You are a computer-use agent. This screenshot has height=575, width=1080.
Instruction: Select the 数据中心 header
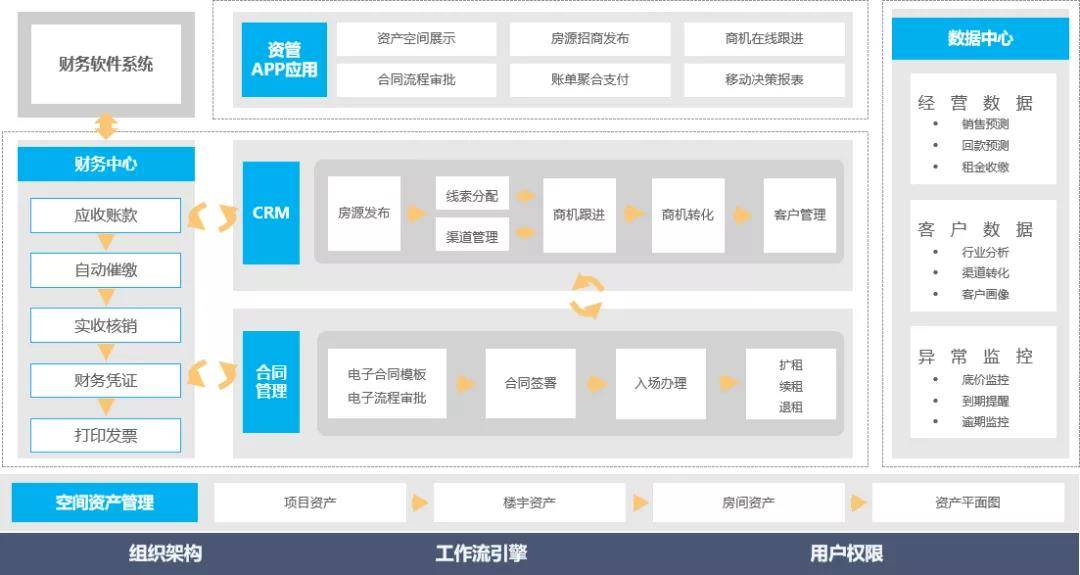coord(979,39)
